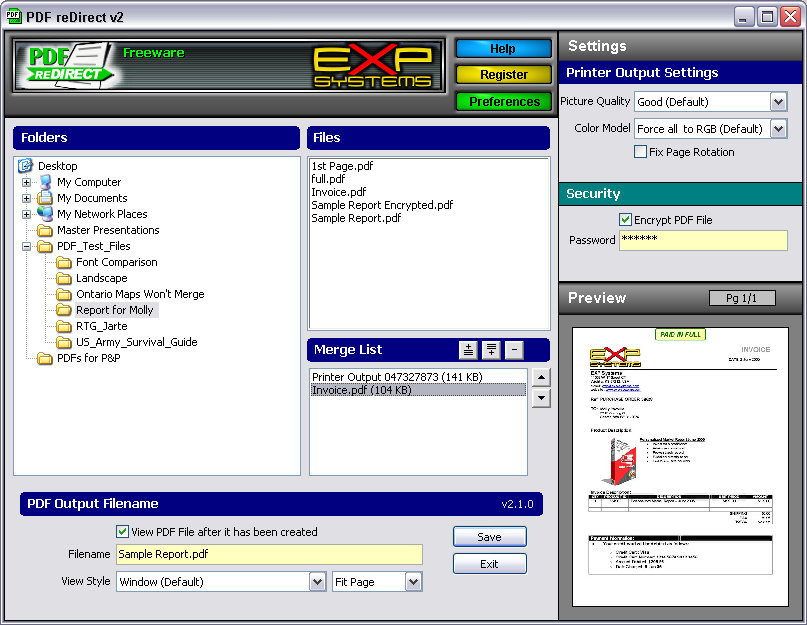Select the US_Army_Survival_Guide folder label
807x625 pixels.
(x=136, y=342)
